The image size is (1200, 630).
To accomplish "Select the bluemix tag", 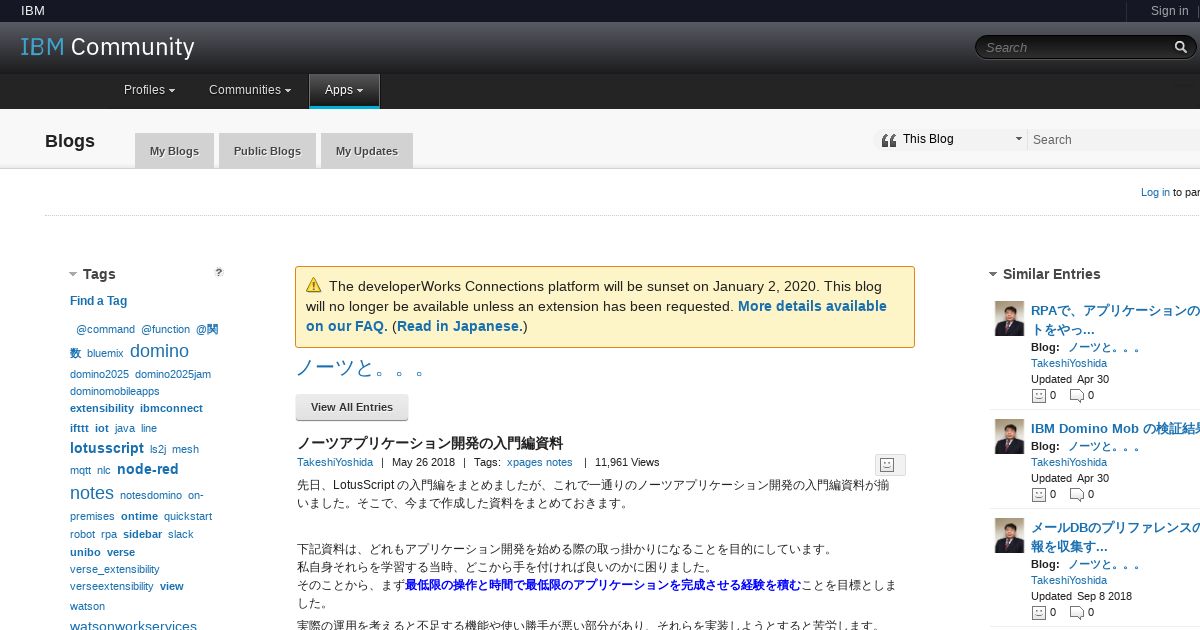I will pos(105,353).
